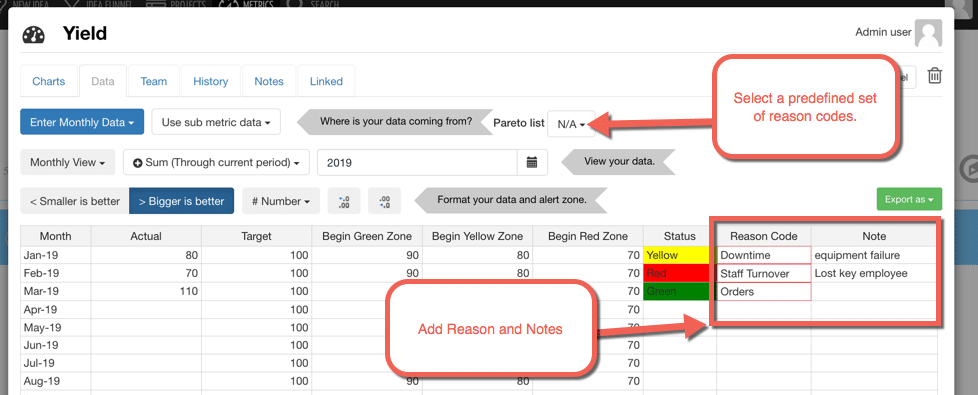The width and height of the screenshot is (978, 395).
Task: Click the Yield gauge icon
Action: [x=34, y=35]
